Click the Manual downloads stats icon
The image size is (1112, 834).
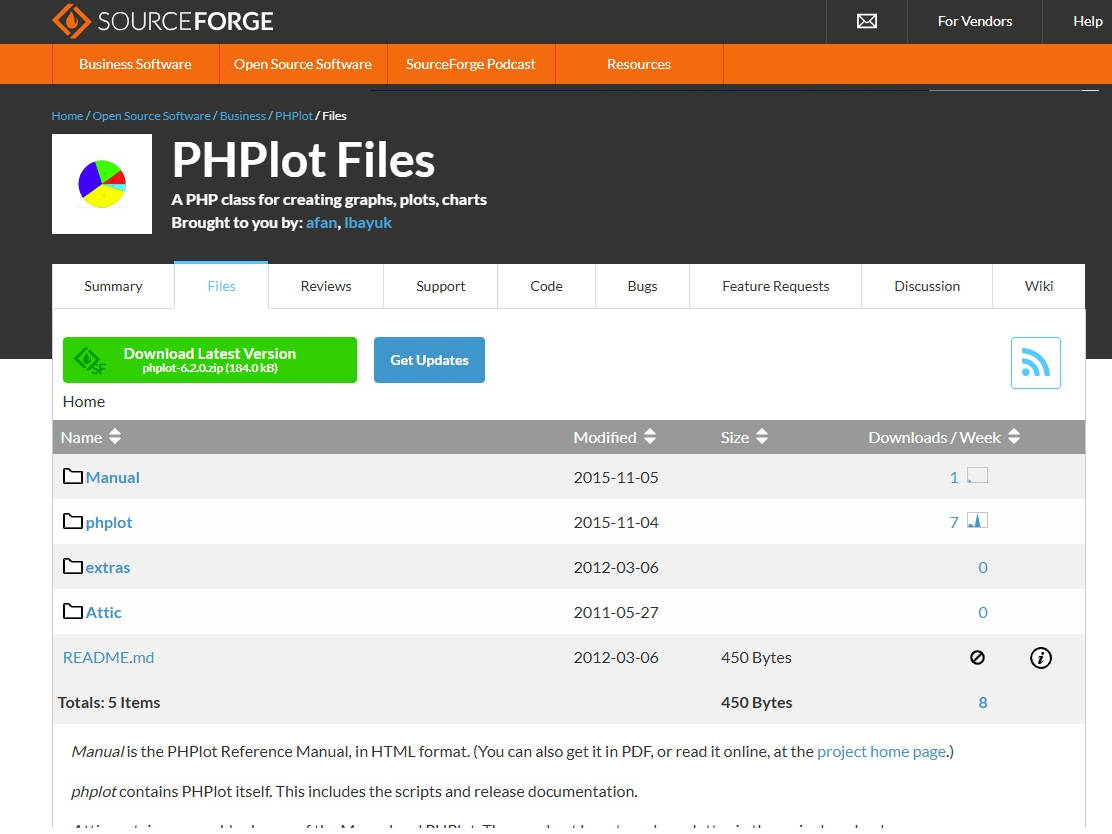coord(977,476)
